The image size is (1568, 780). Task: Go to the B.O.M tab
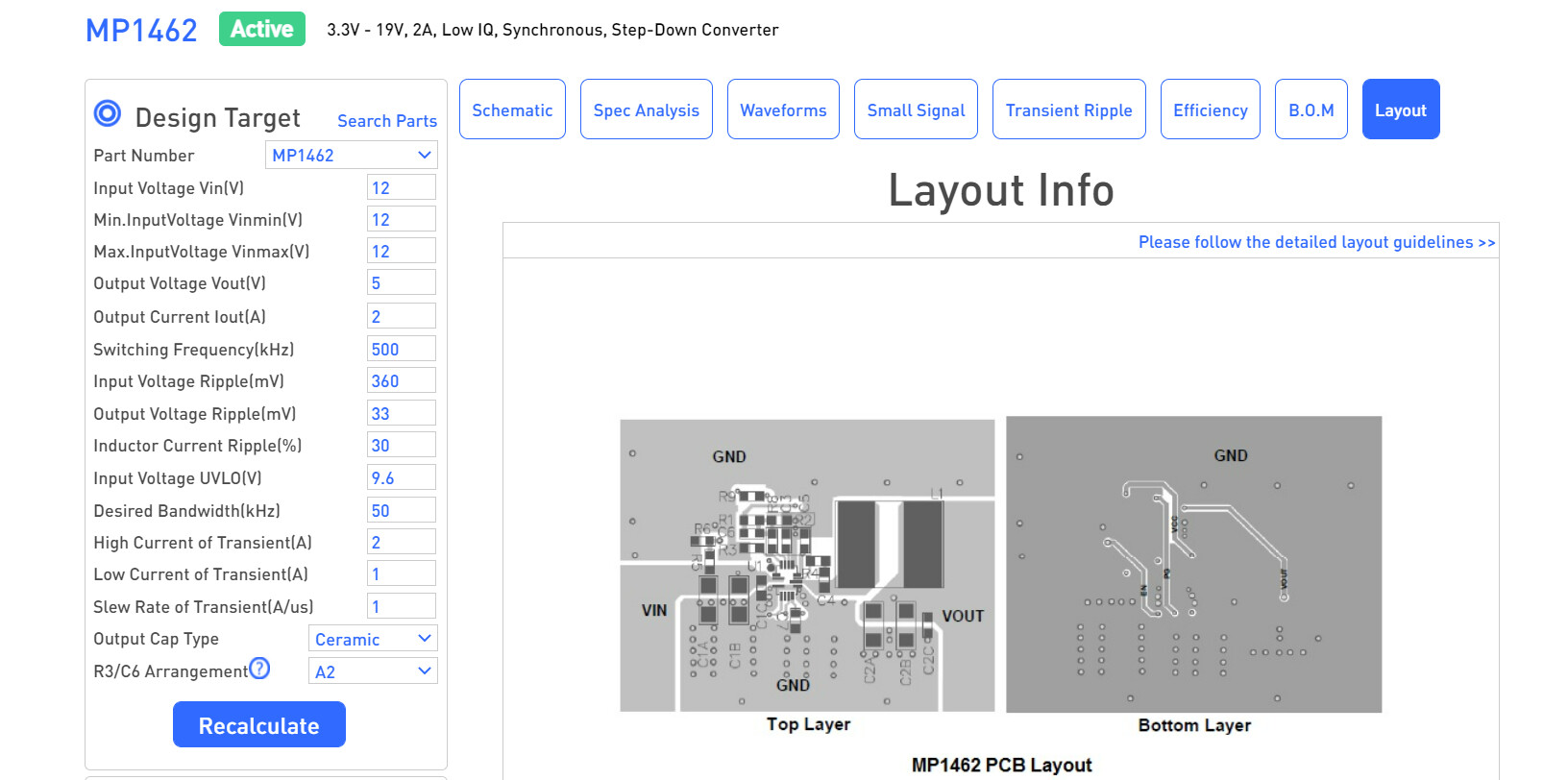tap(1311, 110)
